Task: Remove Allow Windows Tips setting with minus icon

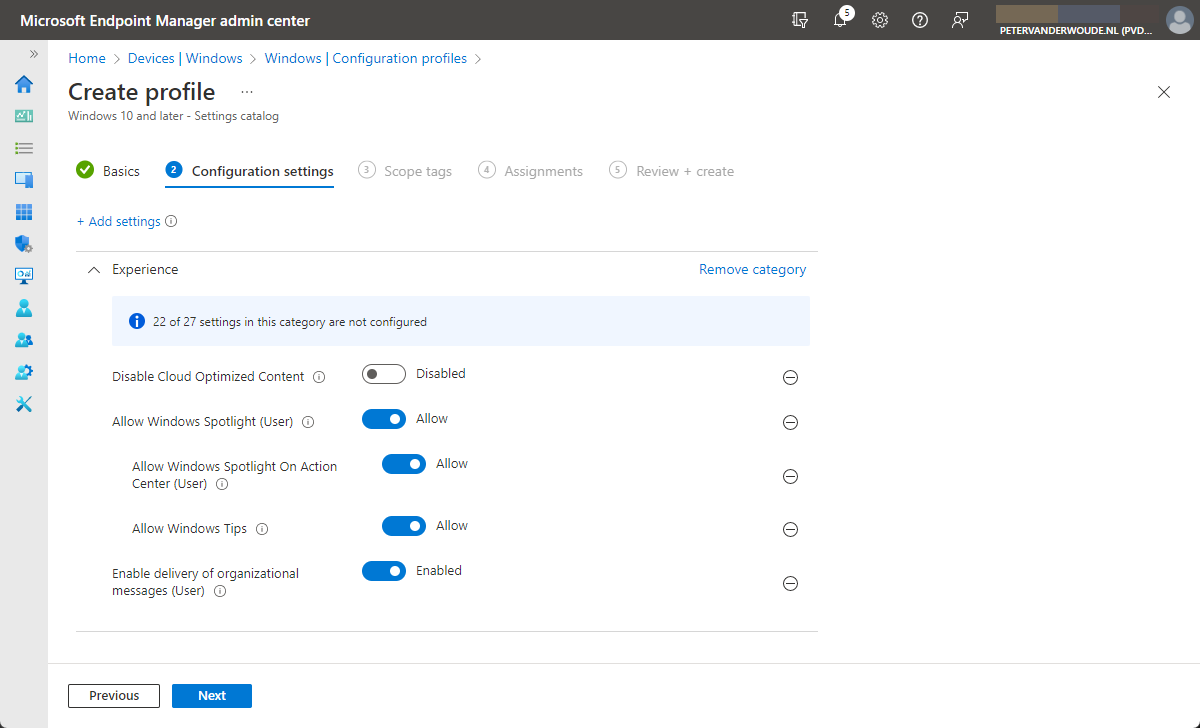Action: pyautogui.click(x=790, y=530)
